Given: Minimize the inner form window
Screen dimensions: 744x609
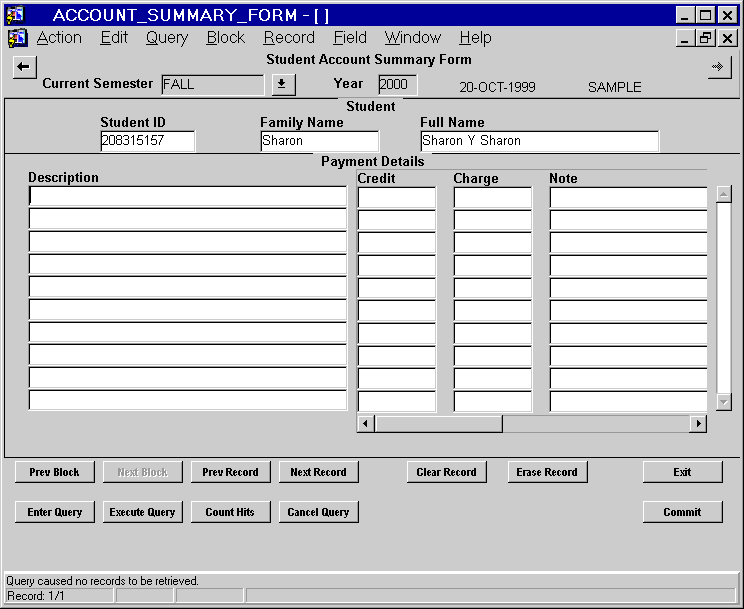Looking at the screenshot, I should 684,38.
